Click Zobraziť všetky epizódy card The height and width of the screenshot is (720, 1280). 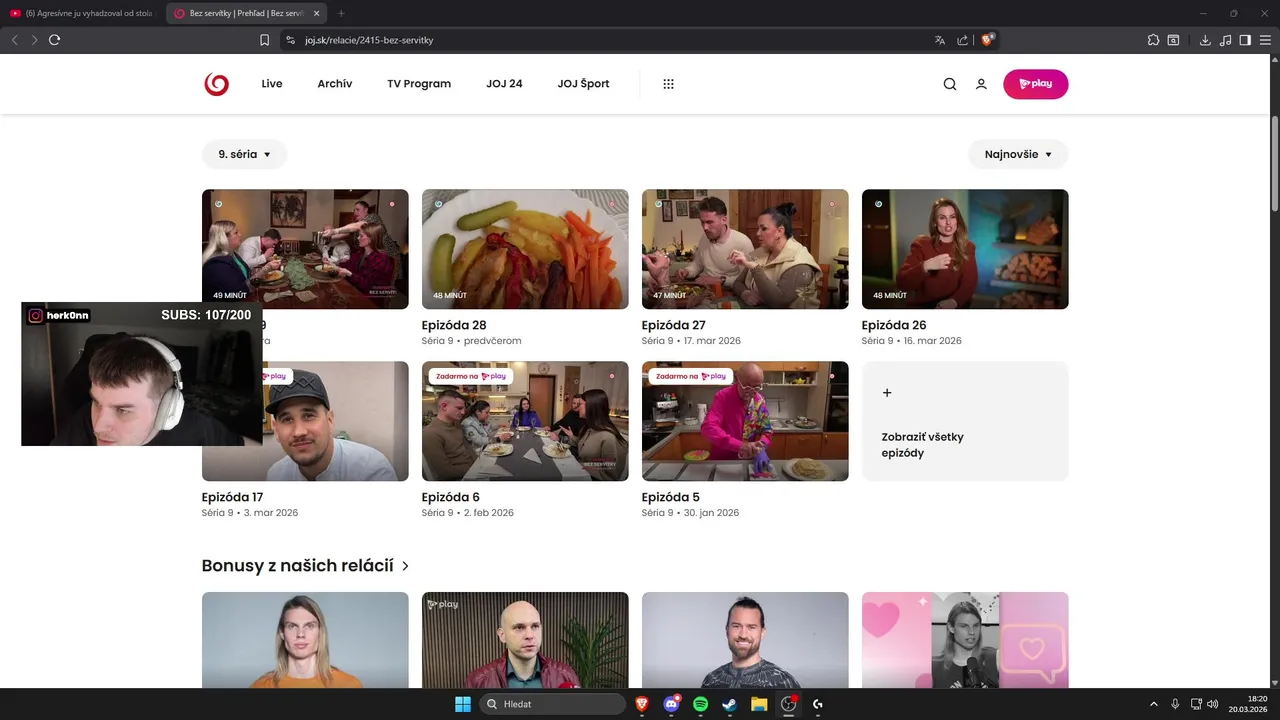[965, 421]
